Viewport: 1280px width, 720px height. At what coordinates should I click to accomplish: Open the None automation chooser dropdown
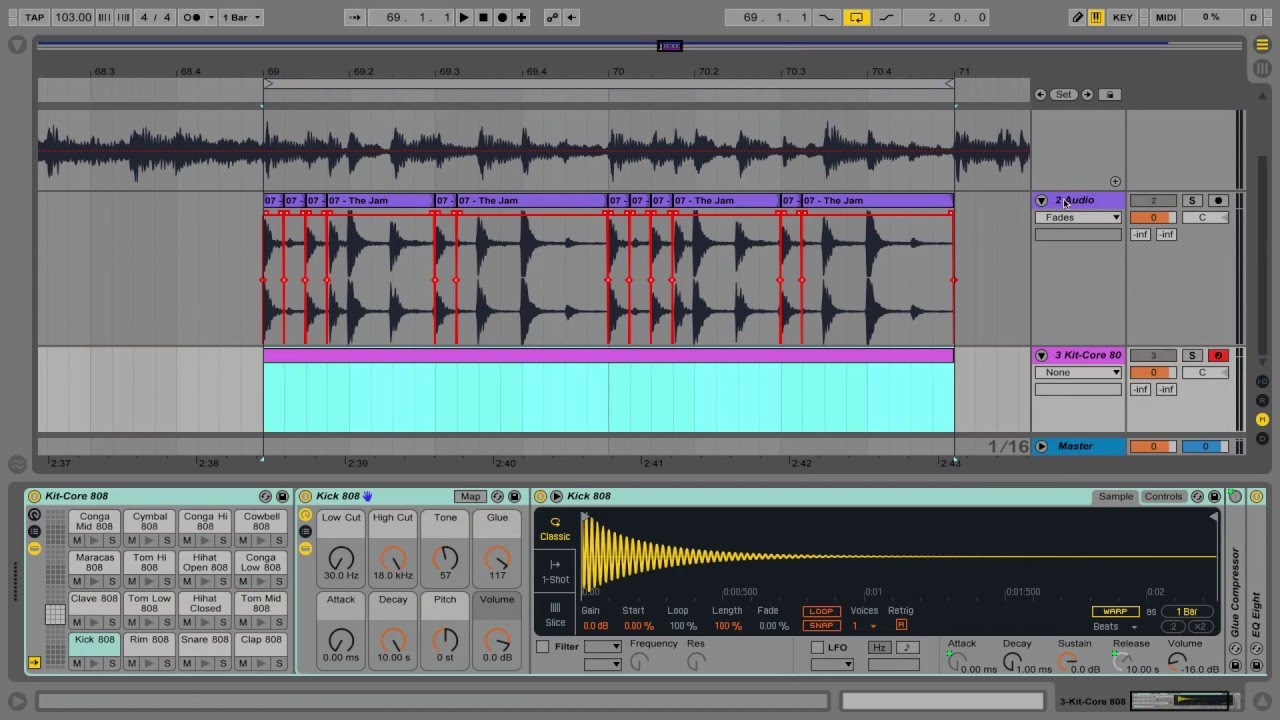(1078, 372)
